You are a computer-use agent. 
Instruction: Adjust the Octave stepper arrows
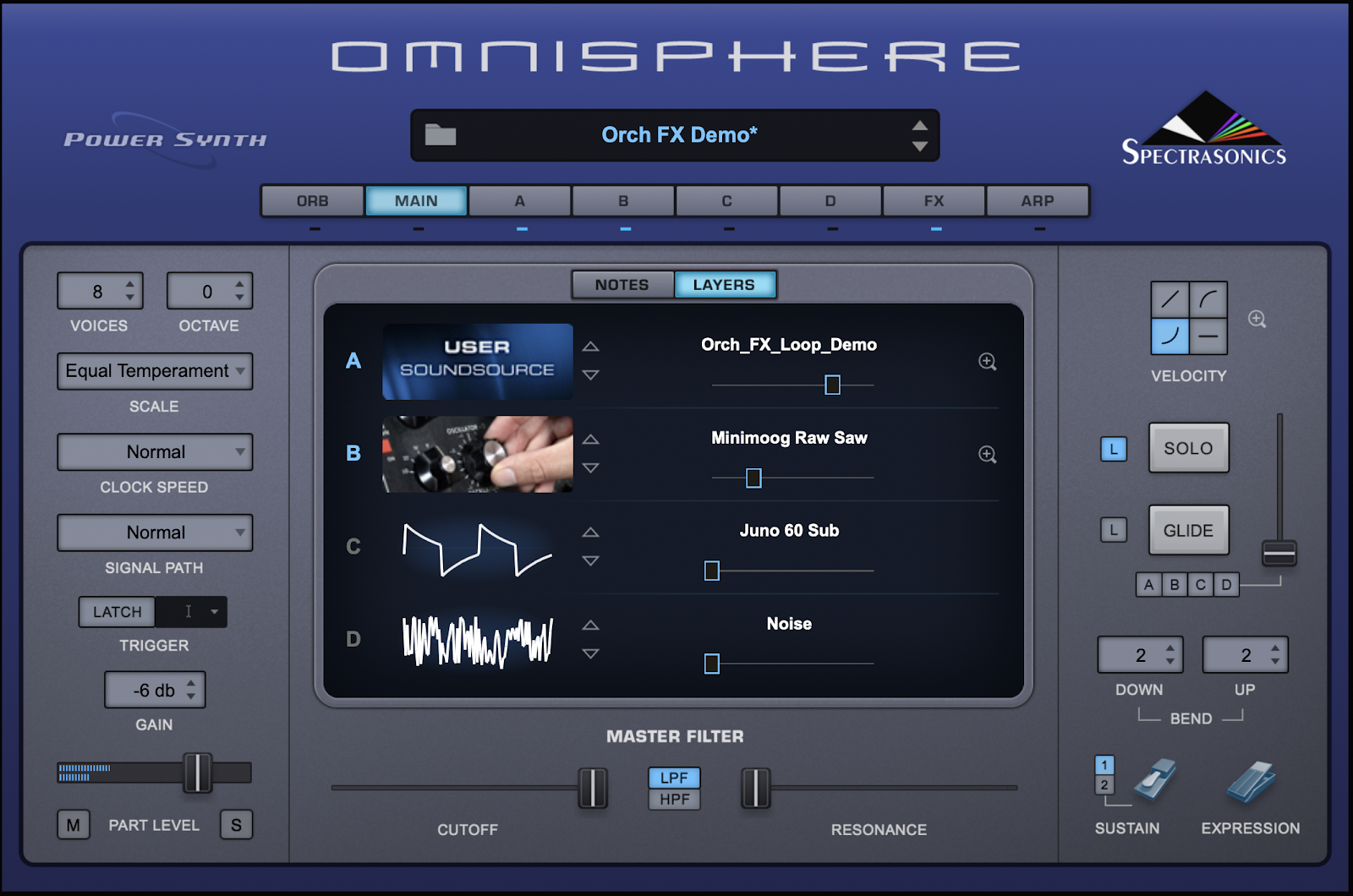click(239, 292)
